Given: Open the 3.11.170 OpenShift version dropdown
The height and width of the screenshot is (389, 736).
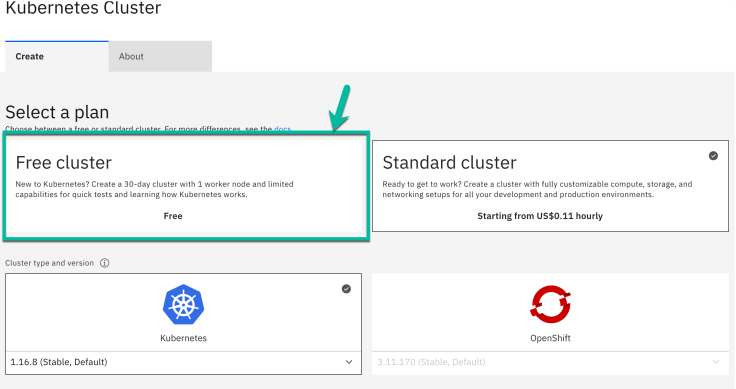Looking at the screenshot, I should [x=550, y=362].
